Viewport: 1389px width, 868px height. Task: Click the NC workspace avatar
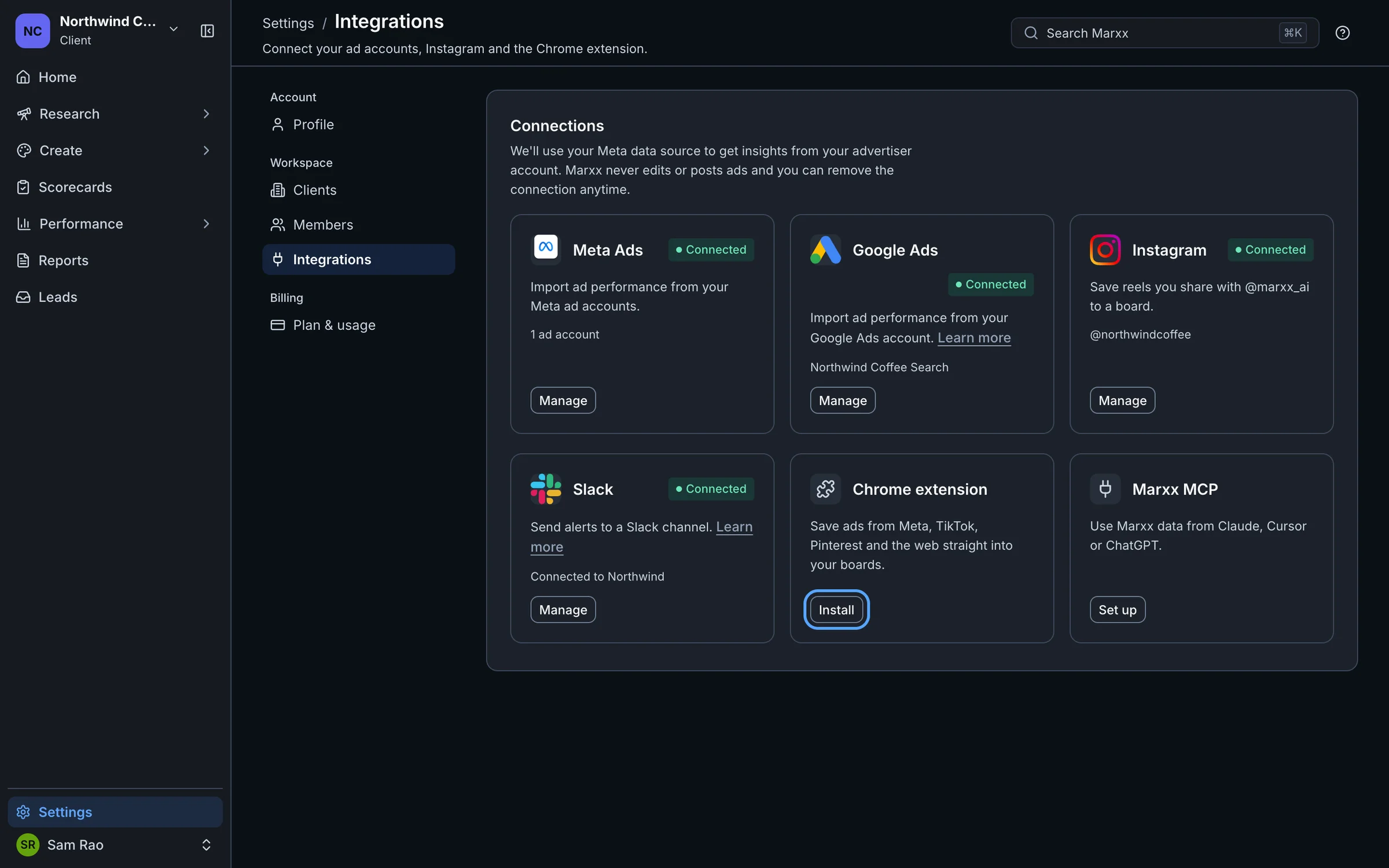click(32, 31)
